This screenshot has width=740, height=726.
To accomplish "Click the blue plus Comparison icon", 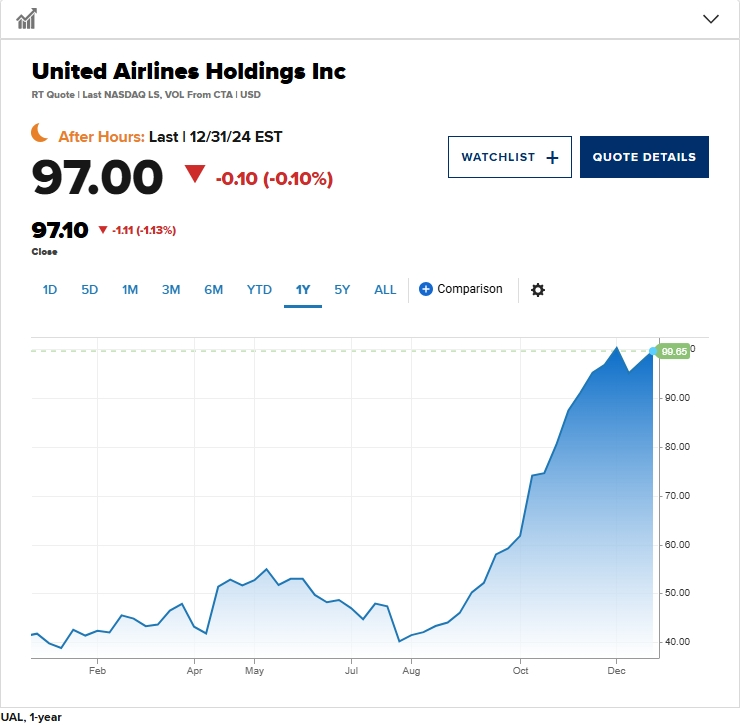I will click(425, 289).
